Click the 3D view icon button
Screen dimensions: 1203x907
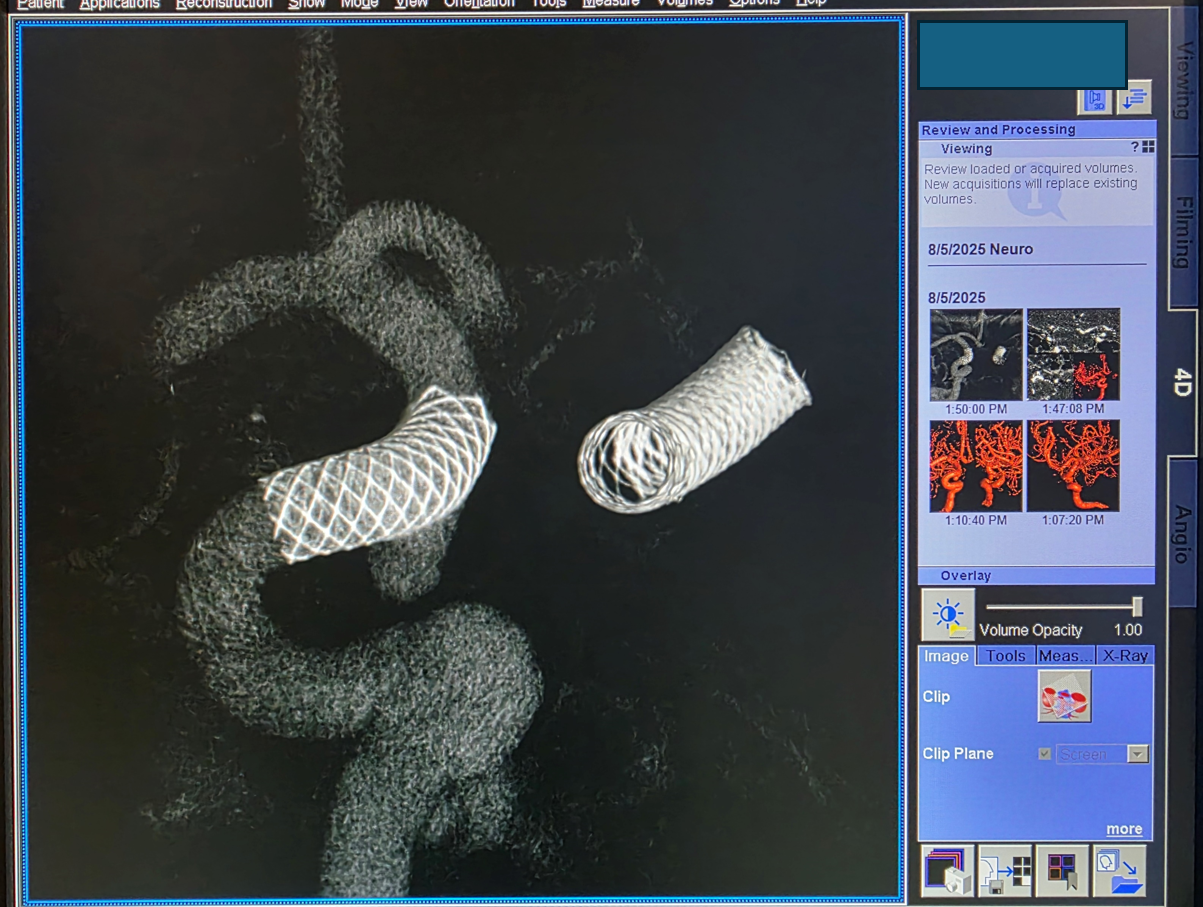[x=1094, y=100]
